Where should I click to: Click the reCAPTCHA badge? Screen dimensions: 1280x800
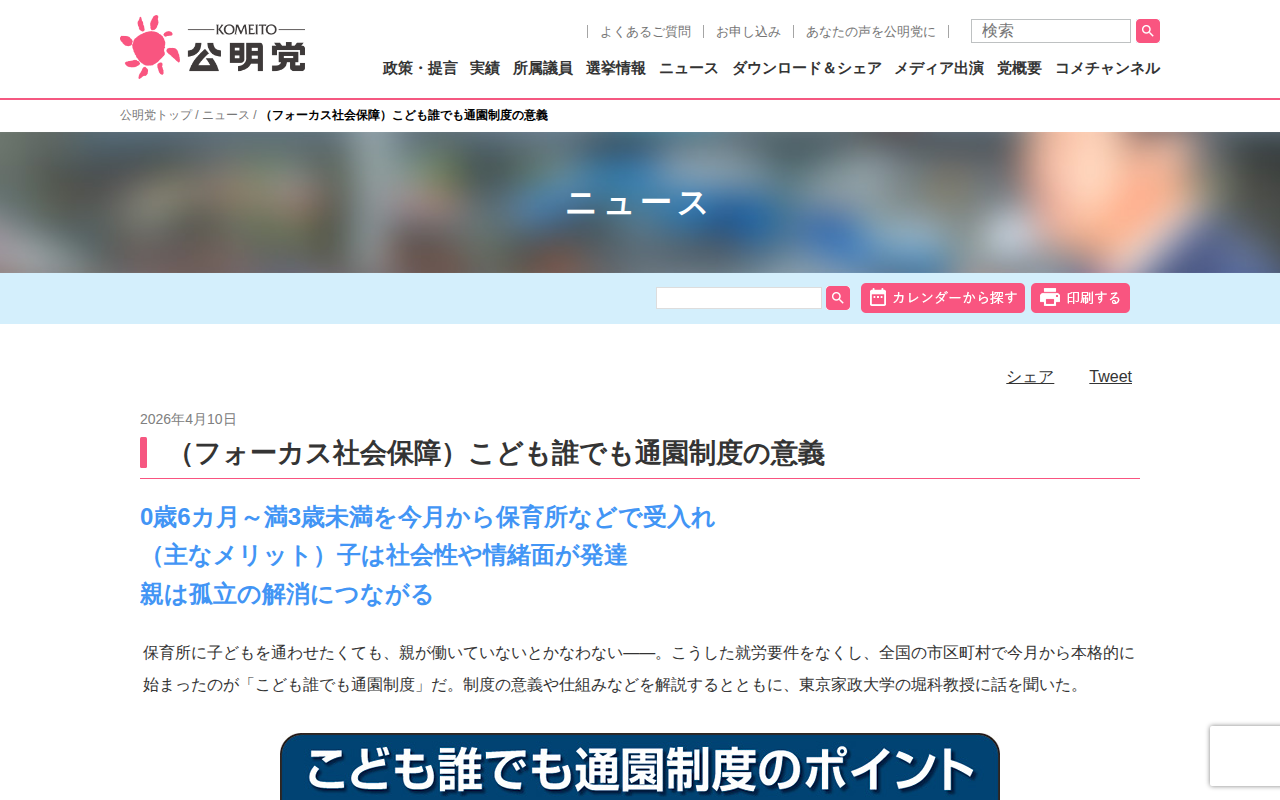tap(1245, 756)
